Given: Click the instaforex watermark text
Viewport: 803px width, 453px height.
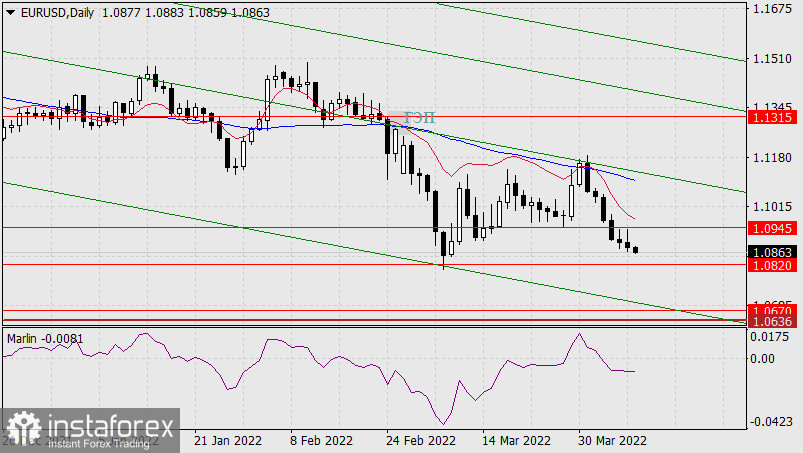Looking at the screenshot, I should 107,428.
